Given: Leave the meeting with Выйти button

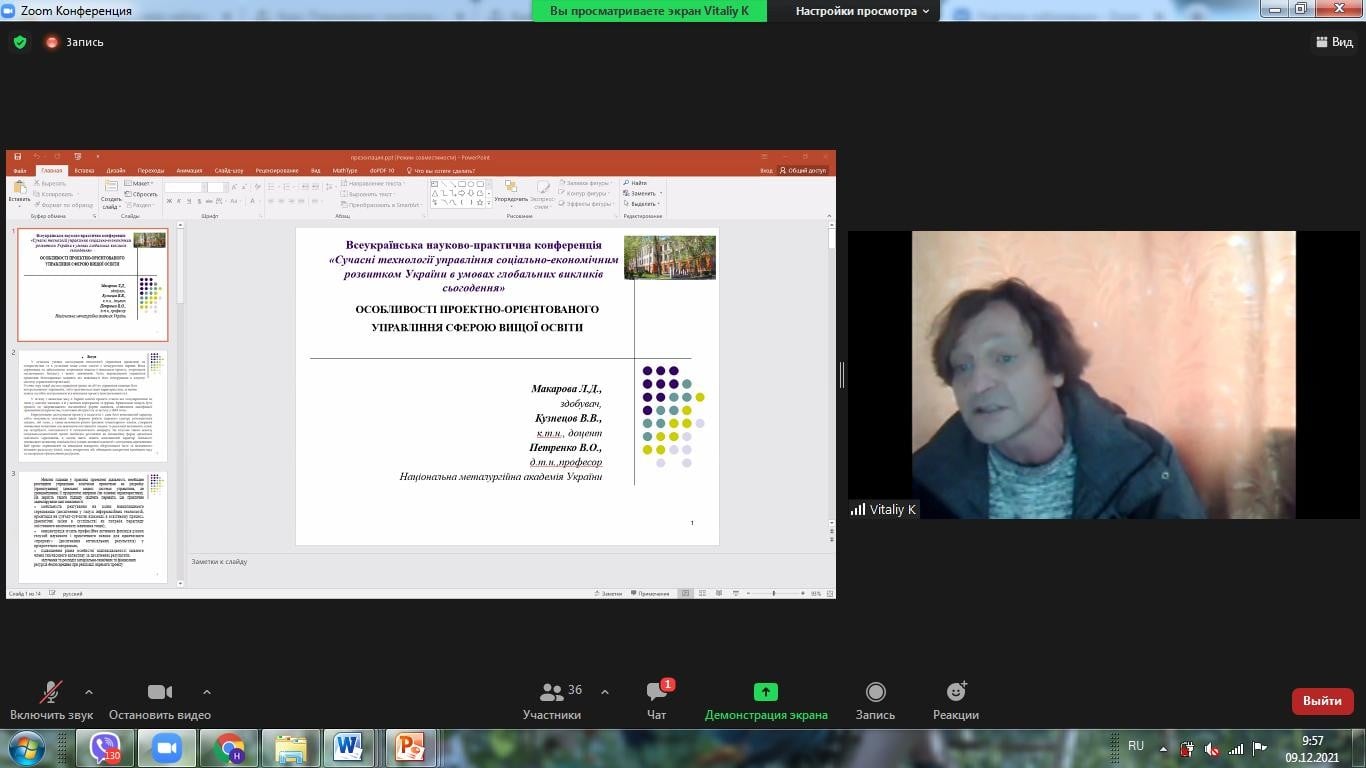Looking at the screenshot, I should tap(1322, 701).
